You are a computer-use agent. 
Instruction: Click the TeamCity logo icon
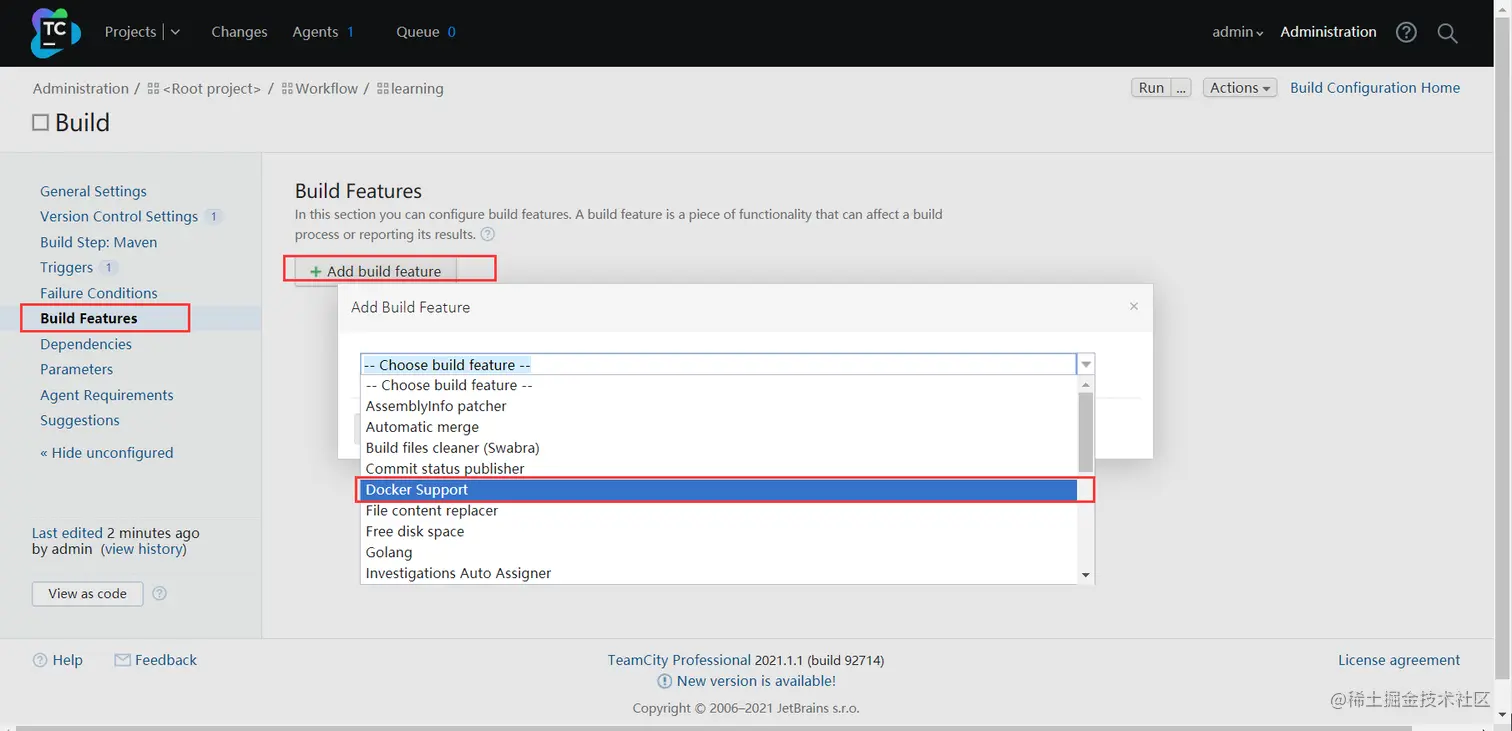[x=55, y=32]
